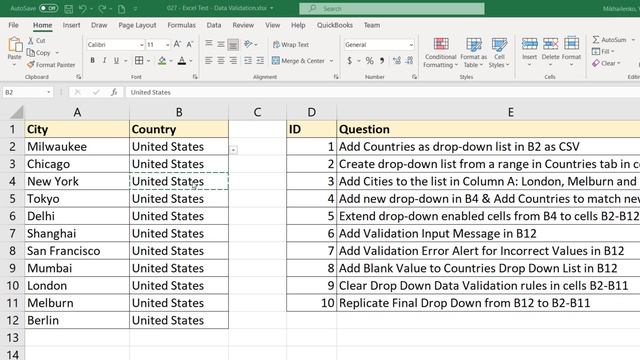This screenshot has height=360, width=640.
Task: Apply the Fill Color bucket
Action: [x=162, y=60]
